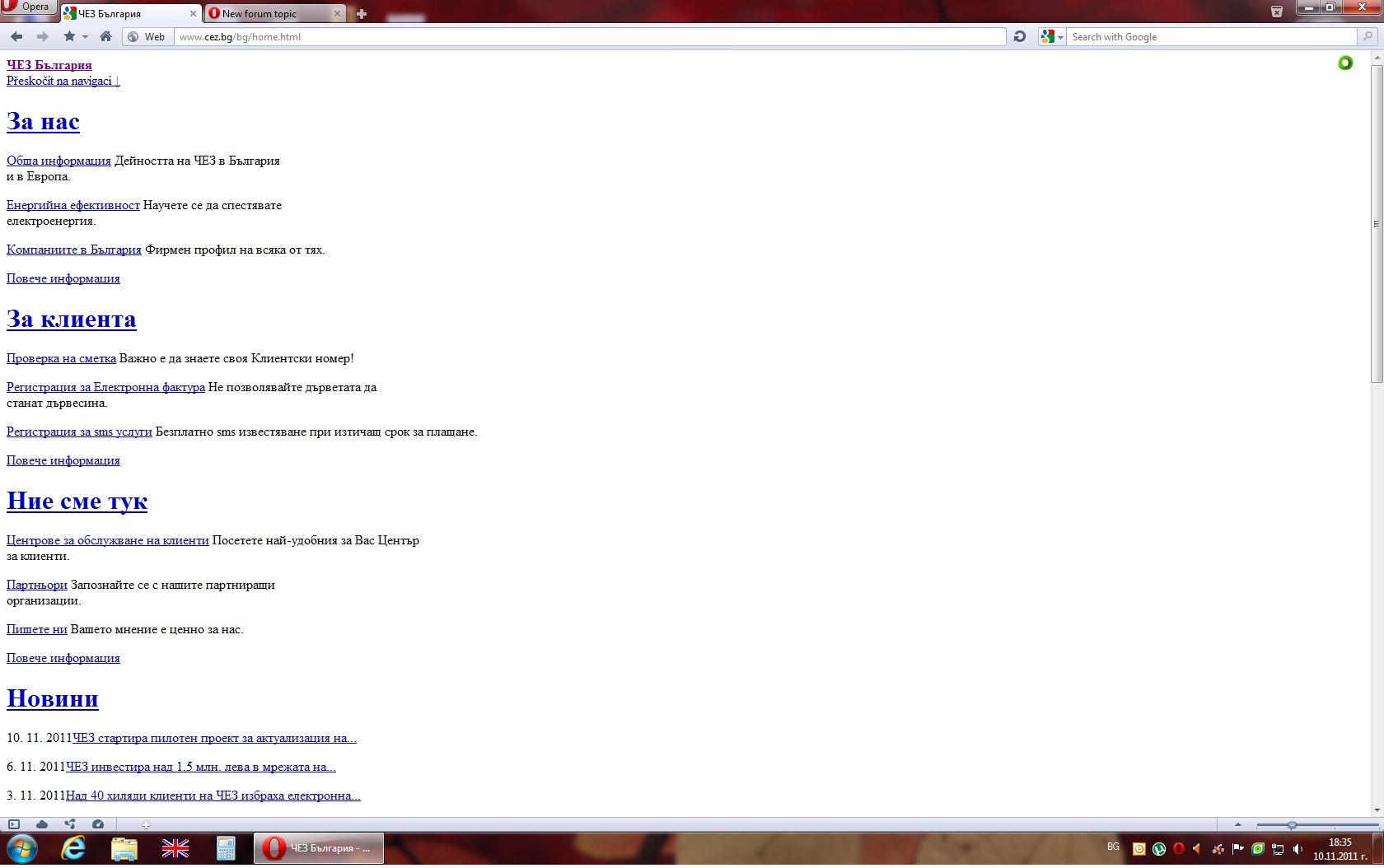Open Opera Link cloud icon in status bar
Screen dimensions: 1384x868
[42, 824]
